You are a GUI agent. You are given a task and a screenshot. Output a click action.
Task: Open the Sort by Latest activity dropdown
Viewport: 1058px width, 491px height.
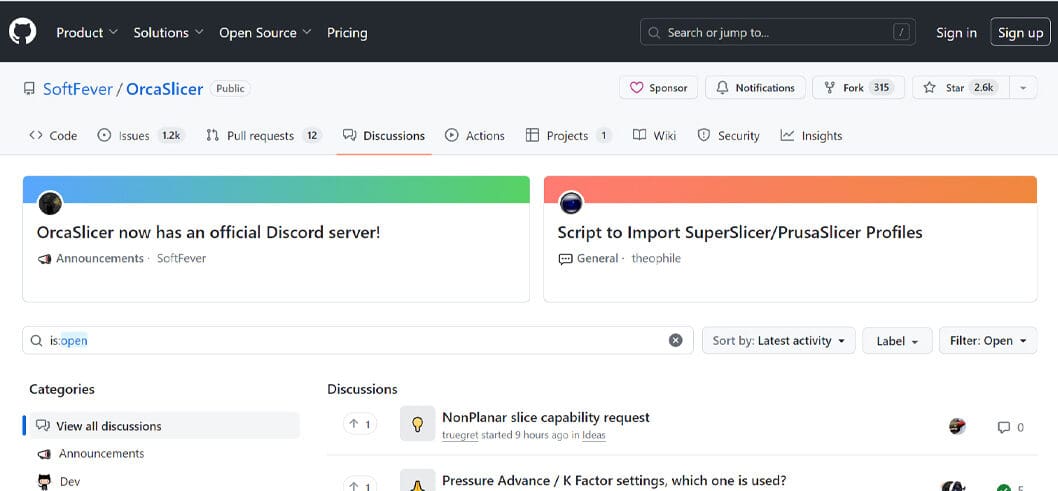(x=779, y=341)
